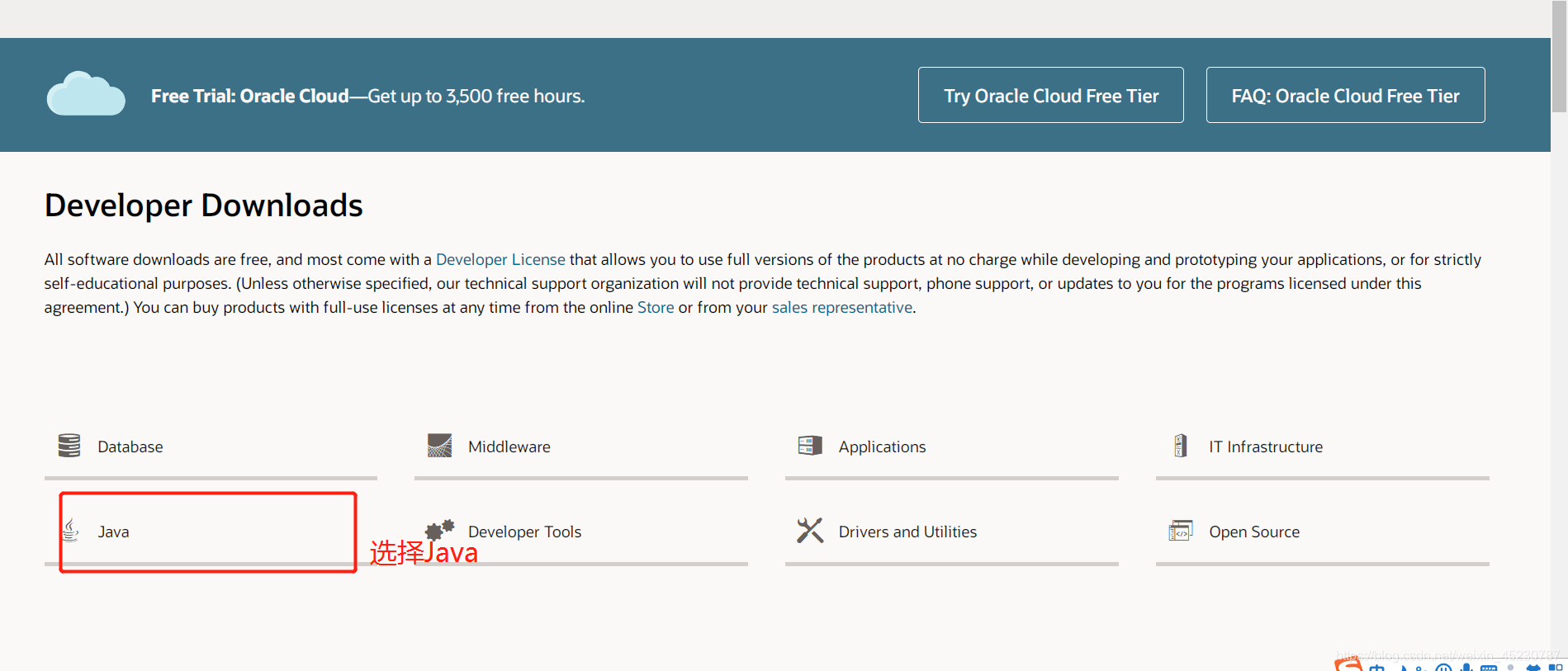Click Try Oracle Cloud Free Tier button
The width and height of the screenshot is (1568, 671).
[1051, 95]
